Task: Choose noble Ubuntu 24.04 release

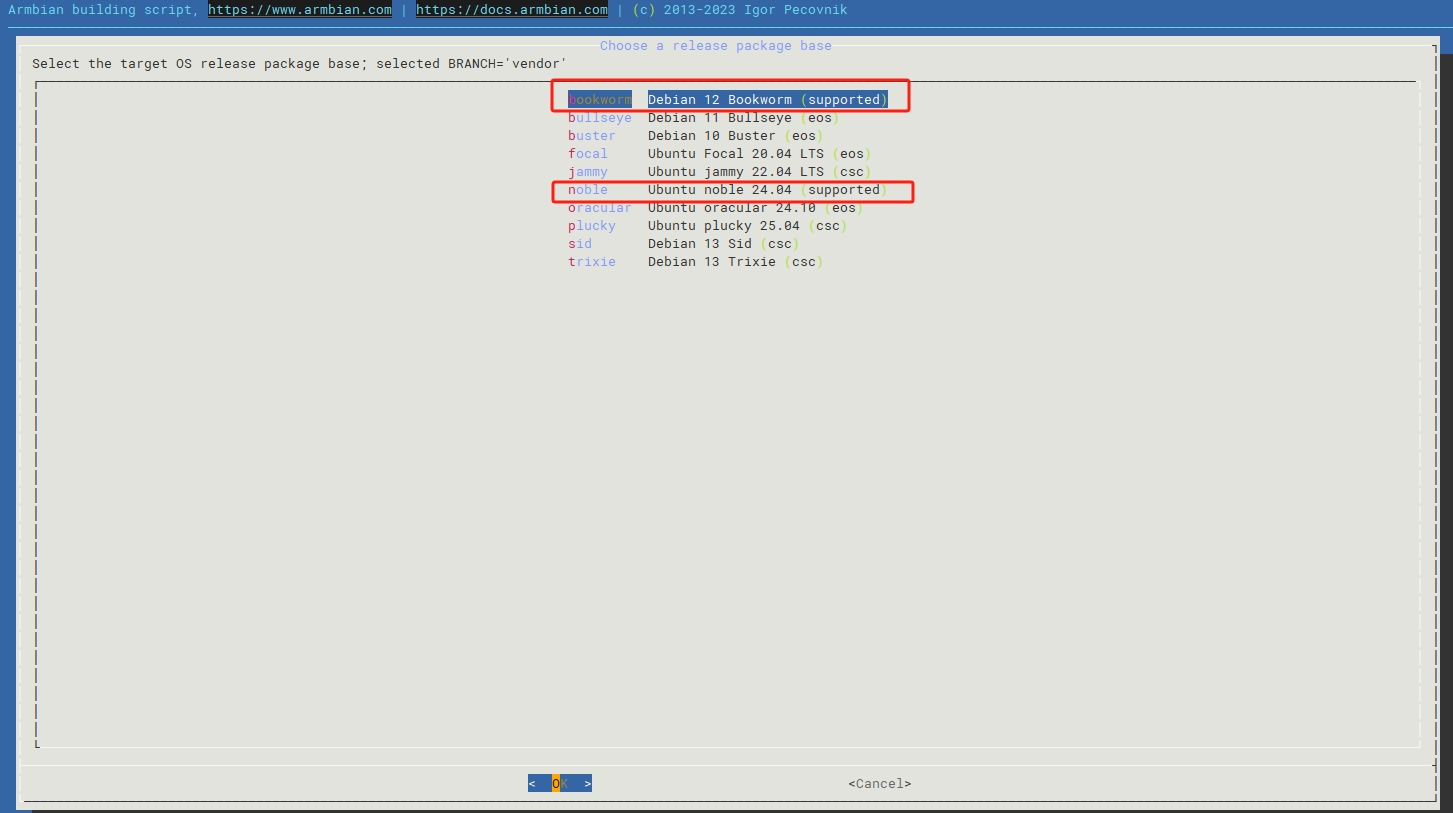Action: point(588,190)
